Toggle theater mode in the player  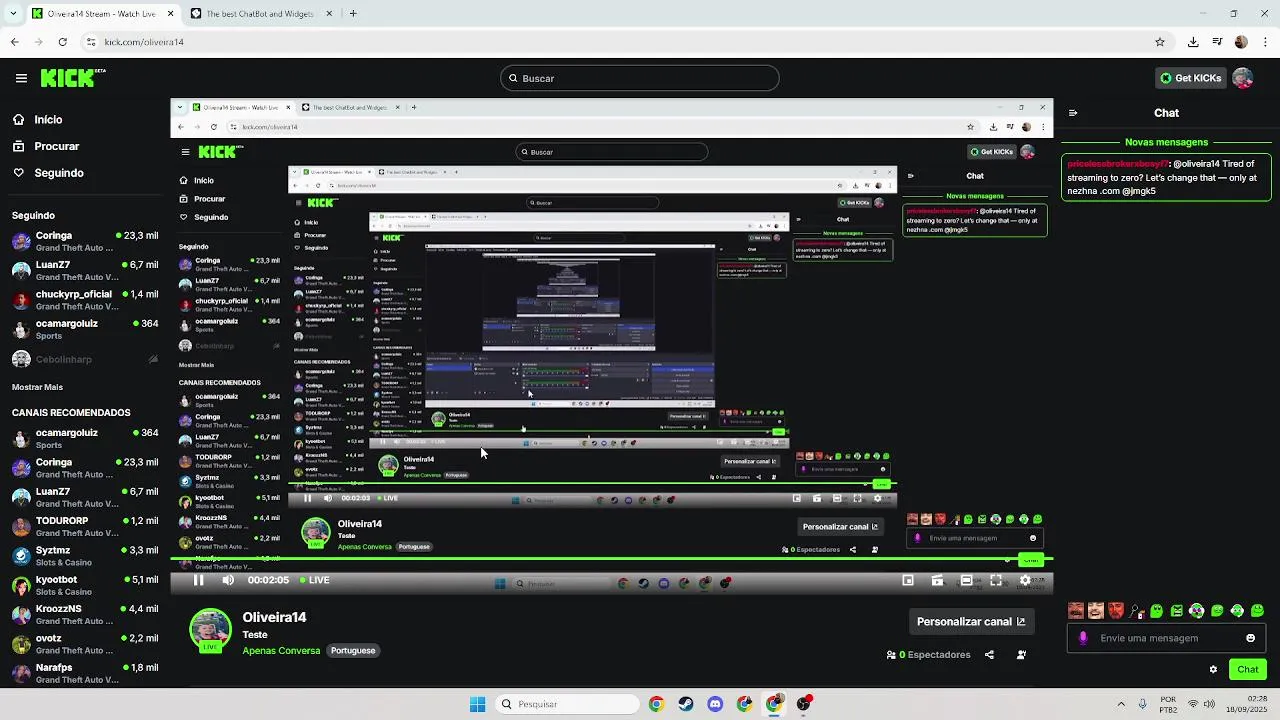pyautogui.click(x=966, y=580)
